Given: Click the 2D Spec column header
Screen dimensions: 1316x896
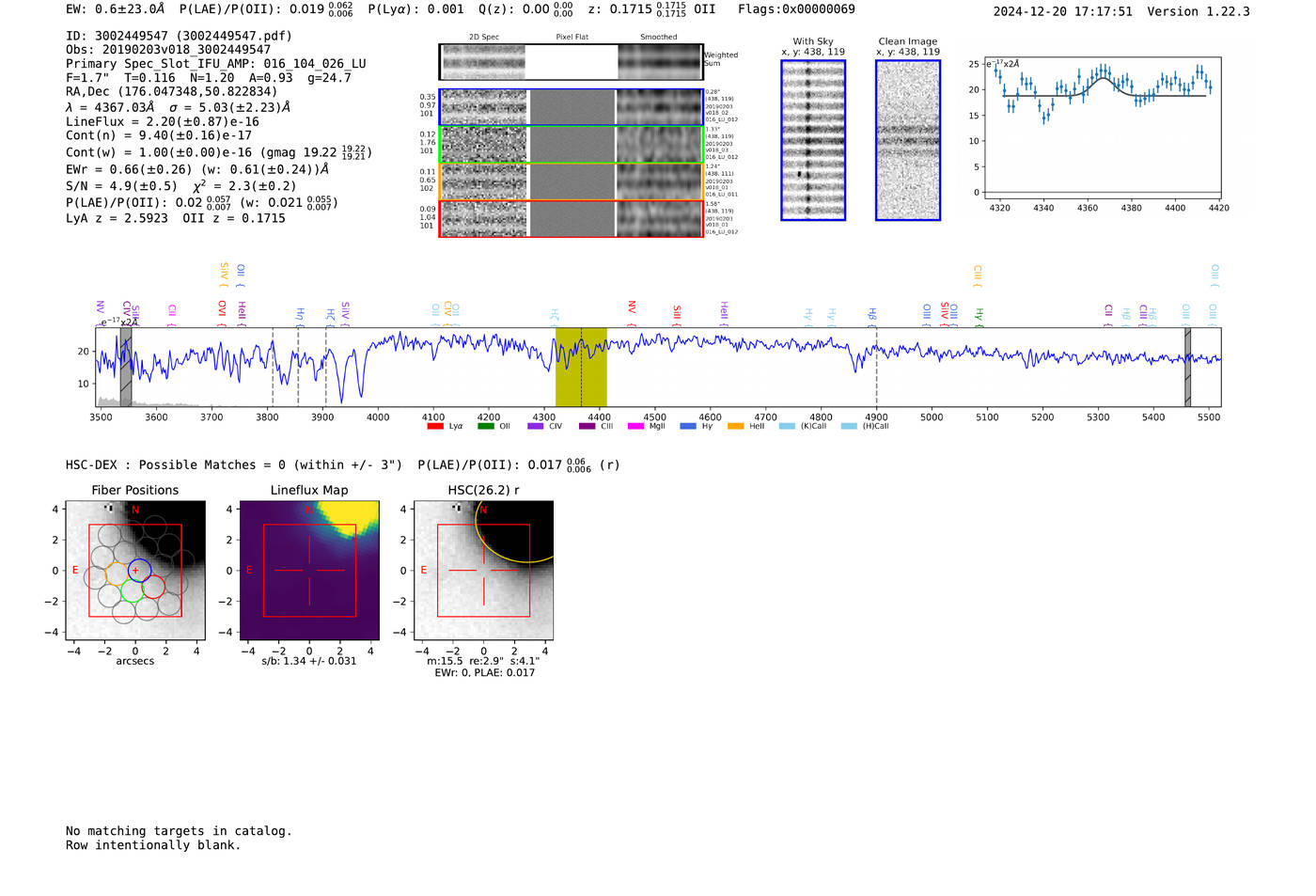Looking at the screenshot, I should [x=484, y=38].
